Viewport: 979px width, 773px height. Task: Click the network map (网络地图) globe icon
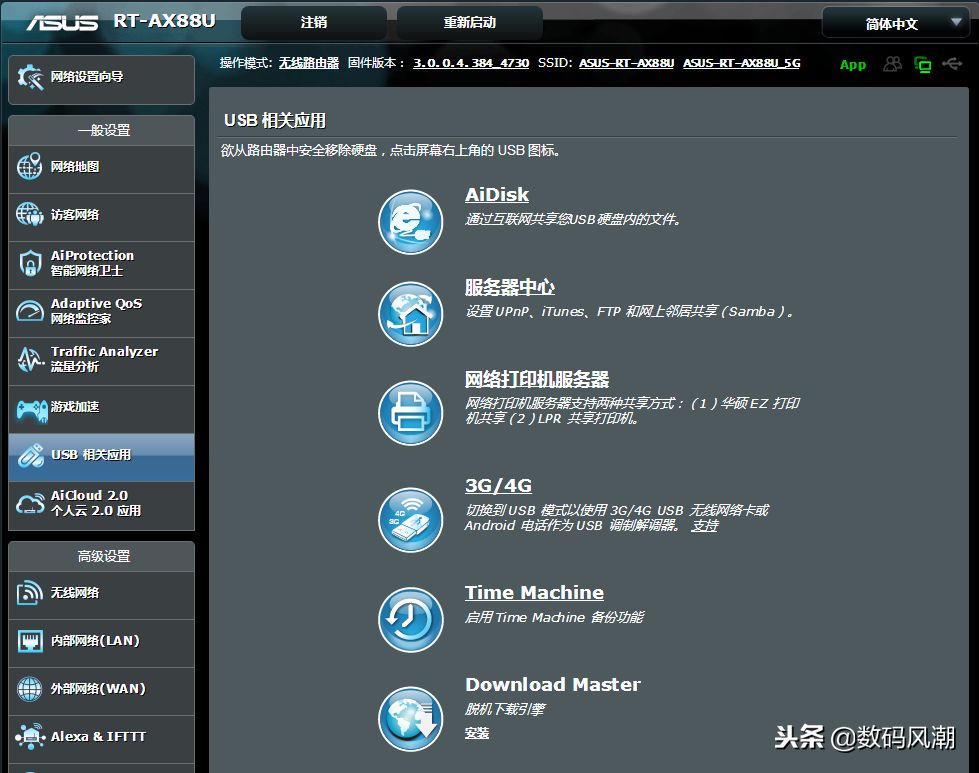pos(29,166)
